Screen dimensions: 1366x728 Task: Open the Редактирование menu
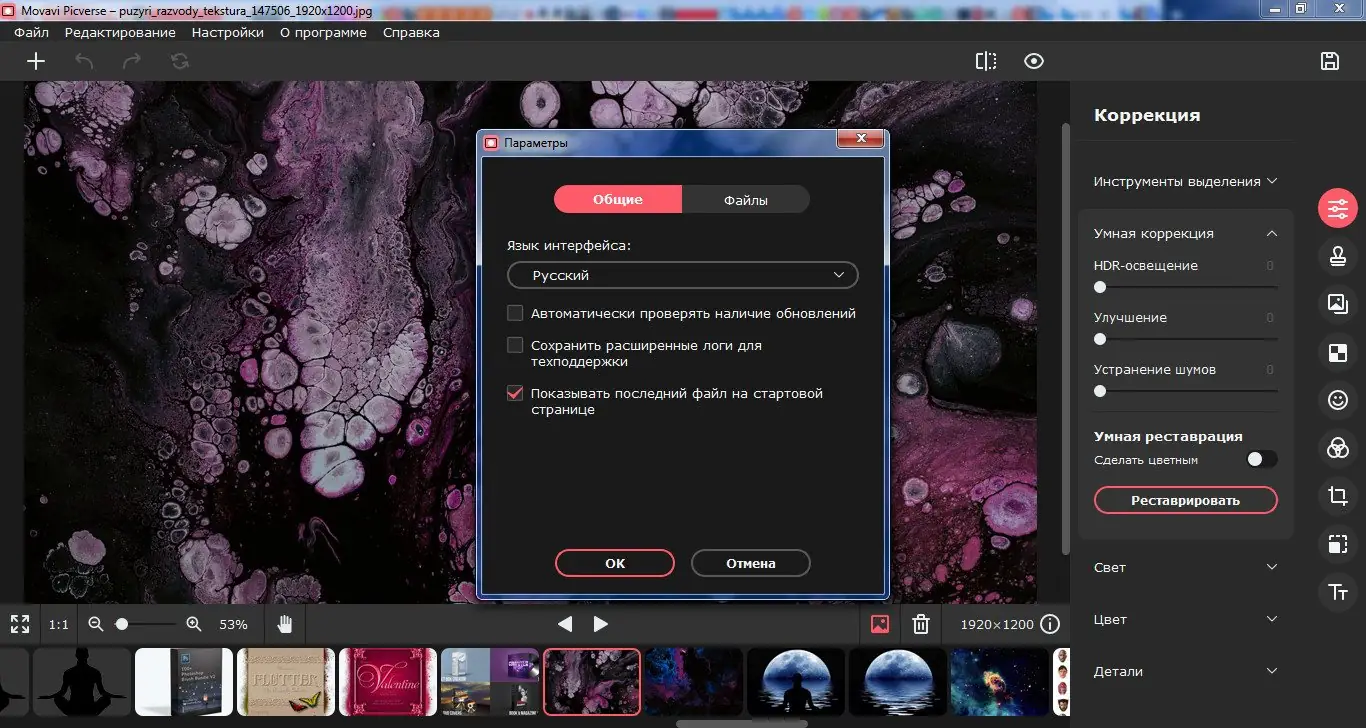click(x=120, y=32)
